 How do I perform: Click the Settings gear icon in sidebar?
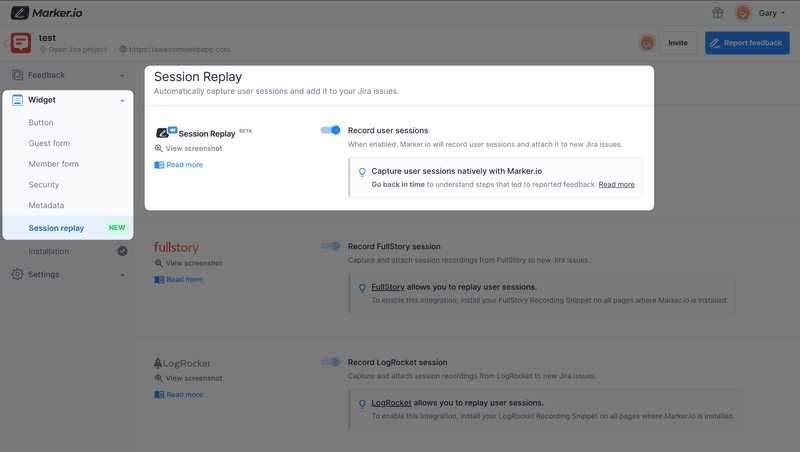point(17,274)
